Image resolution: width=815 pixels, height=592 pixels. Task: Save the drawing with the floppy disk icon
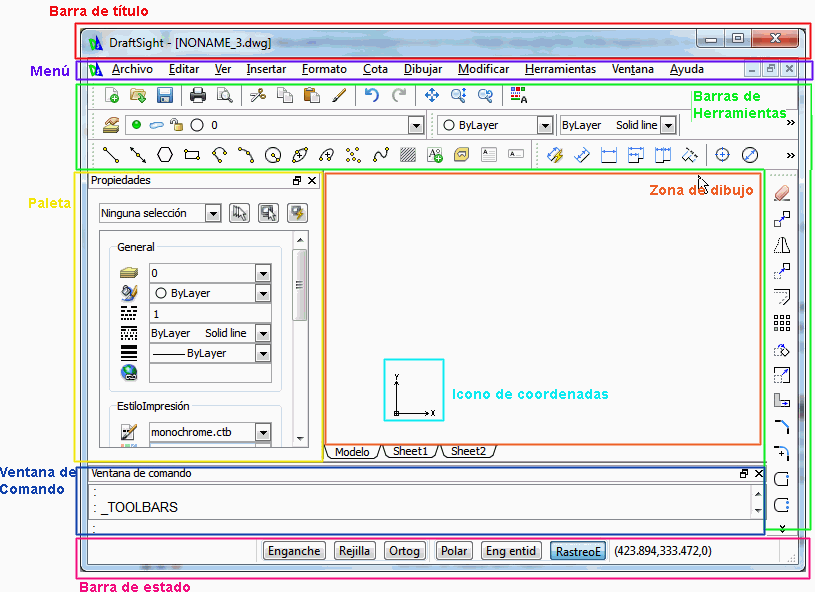(165, 95)
